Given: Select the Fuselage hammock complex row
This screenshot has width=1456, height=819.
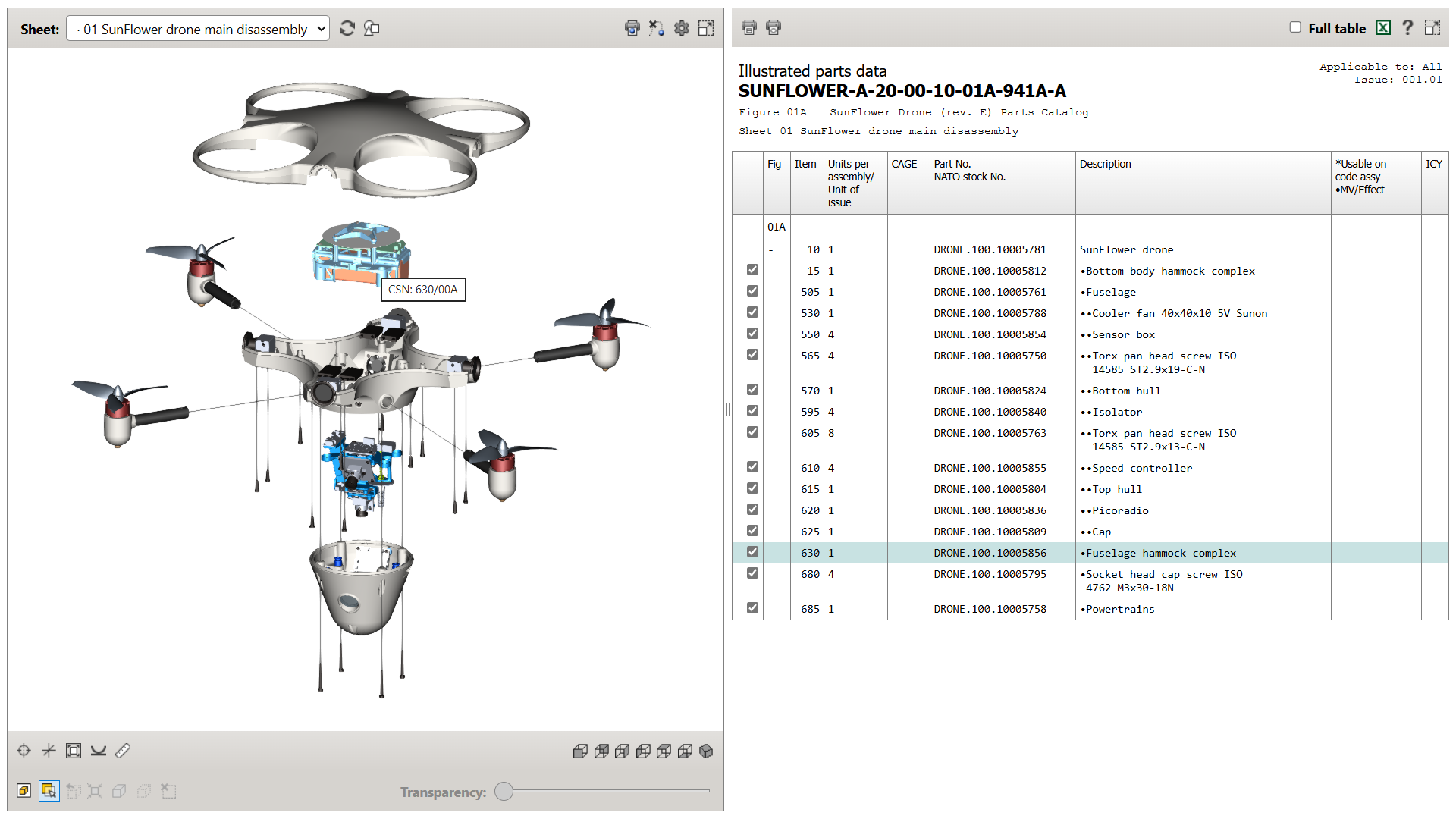Looking at the screenshot, I should click(x=1160, y=553).
